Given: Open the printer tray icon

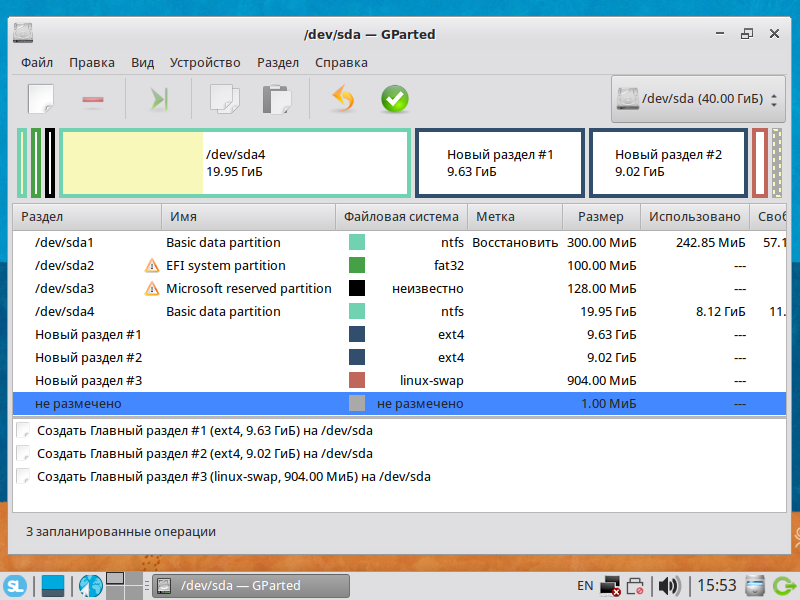Looking at the screenshot, I should (x=635, y=586).
